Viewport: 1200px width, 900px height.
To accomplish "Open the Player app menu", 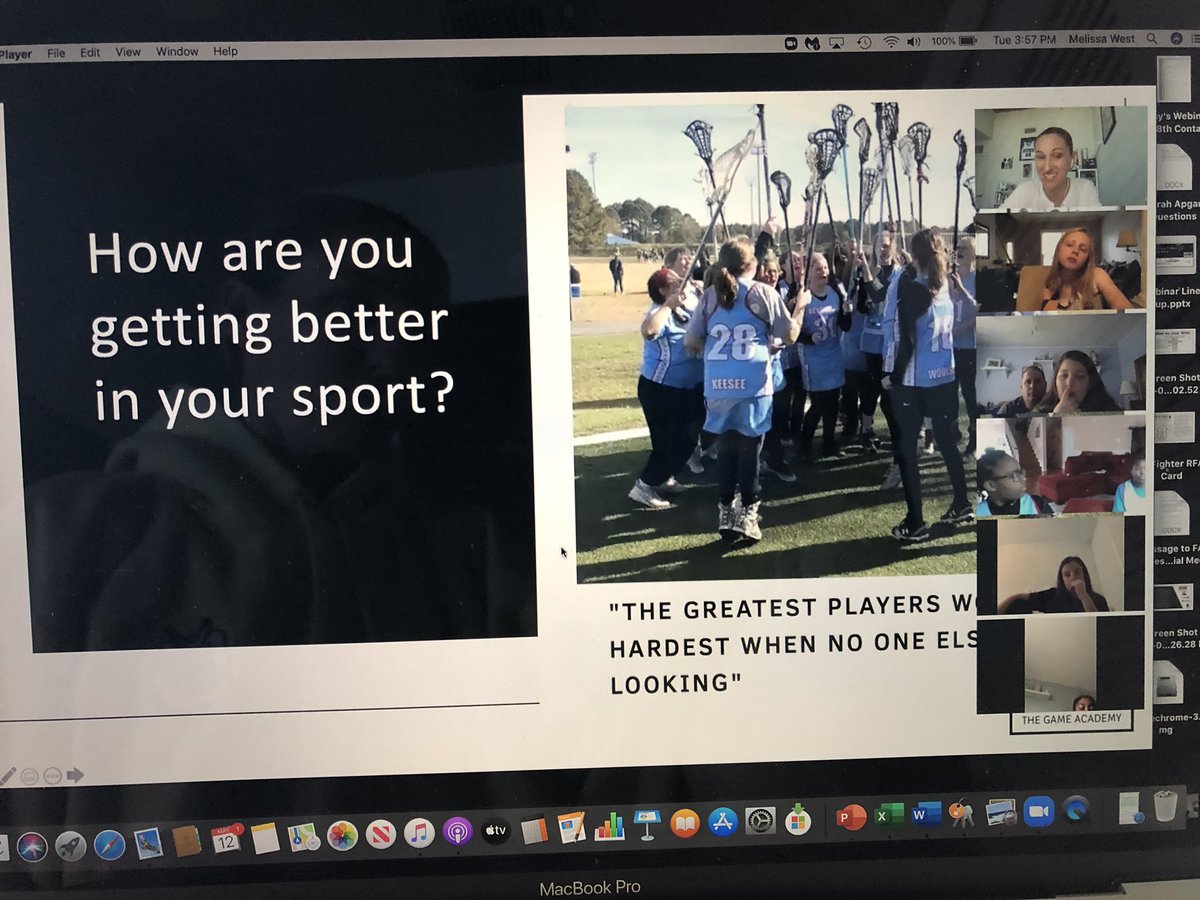I will pyautogui.click(x=16, y=54).
